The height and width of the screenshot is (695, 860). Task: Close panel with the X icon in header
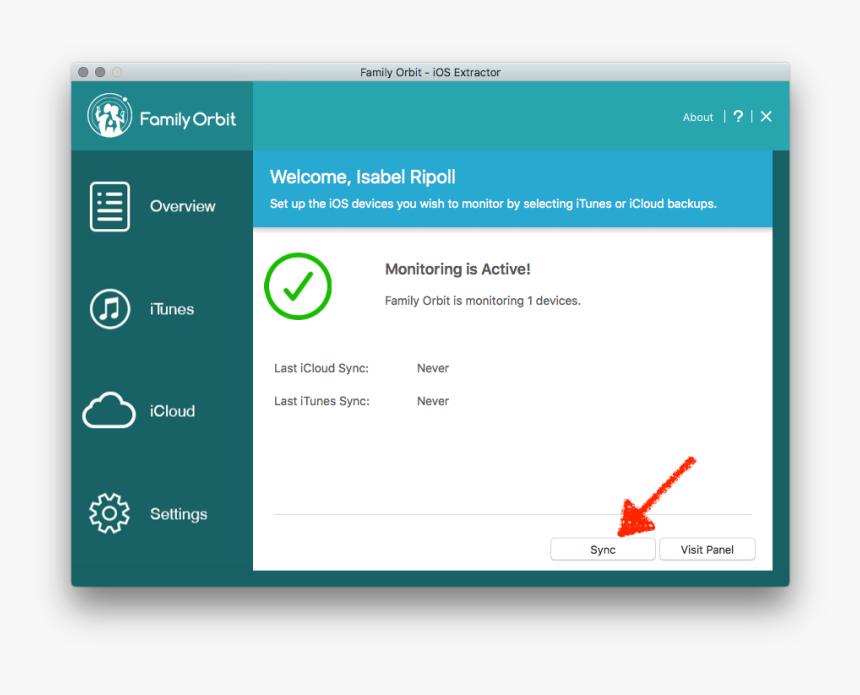tap(766, 116)
